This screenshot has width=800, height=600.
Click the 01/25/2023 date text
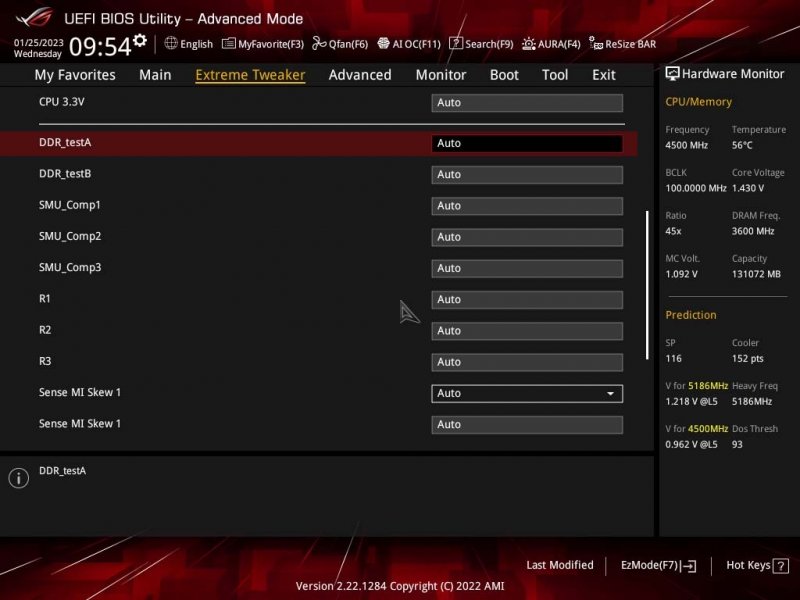click(39, 42)
